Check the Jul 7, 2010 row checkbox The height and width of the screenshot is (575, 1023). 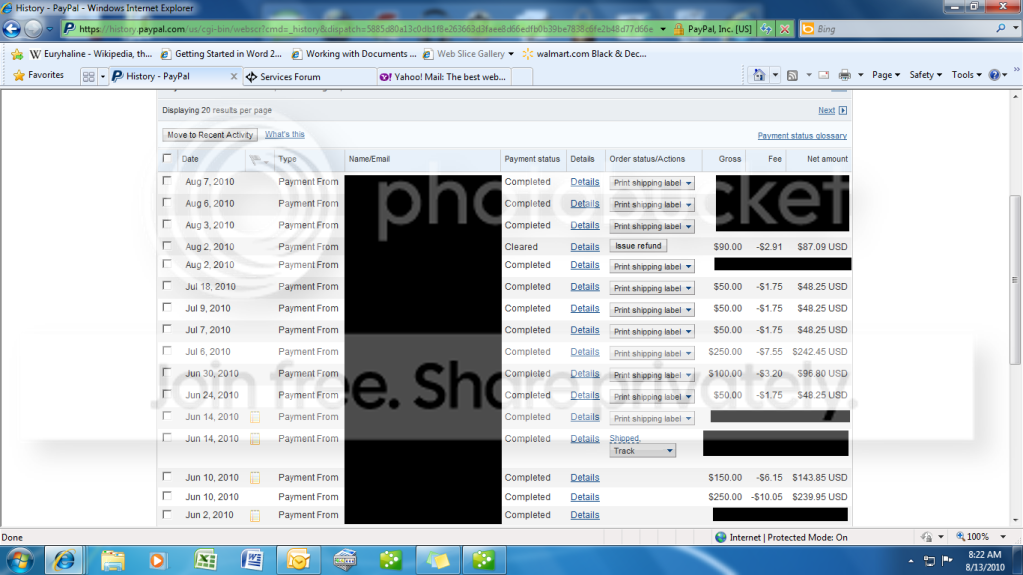click(x=167, y=328)
